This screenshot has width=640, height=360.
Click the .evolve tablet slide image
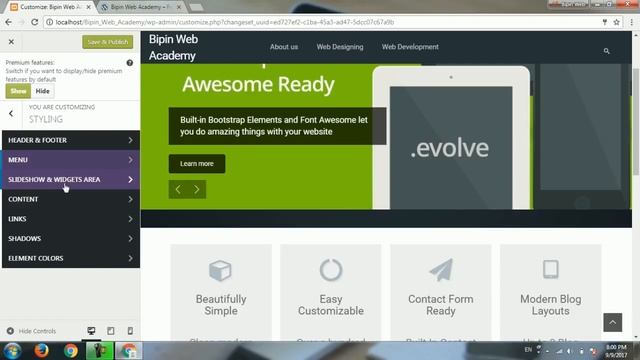[x=451, y=138]
